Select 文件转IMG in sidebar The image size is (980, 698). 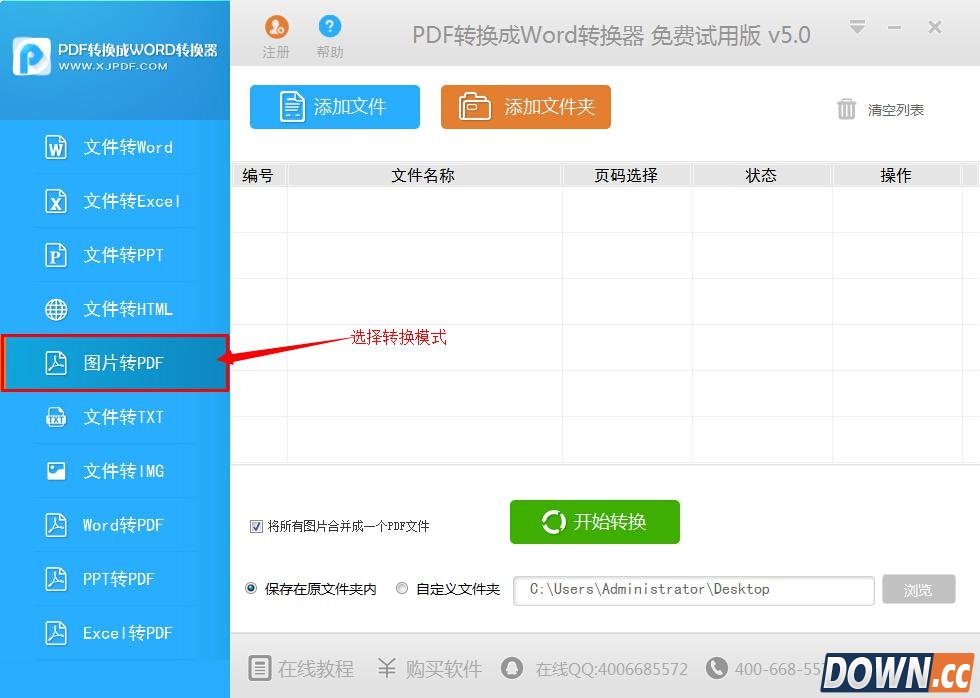(125, 471)
